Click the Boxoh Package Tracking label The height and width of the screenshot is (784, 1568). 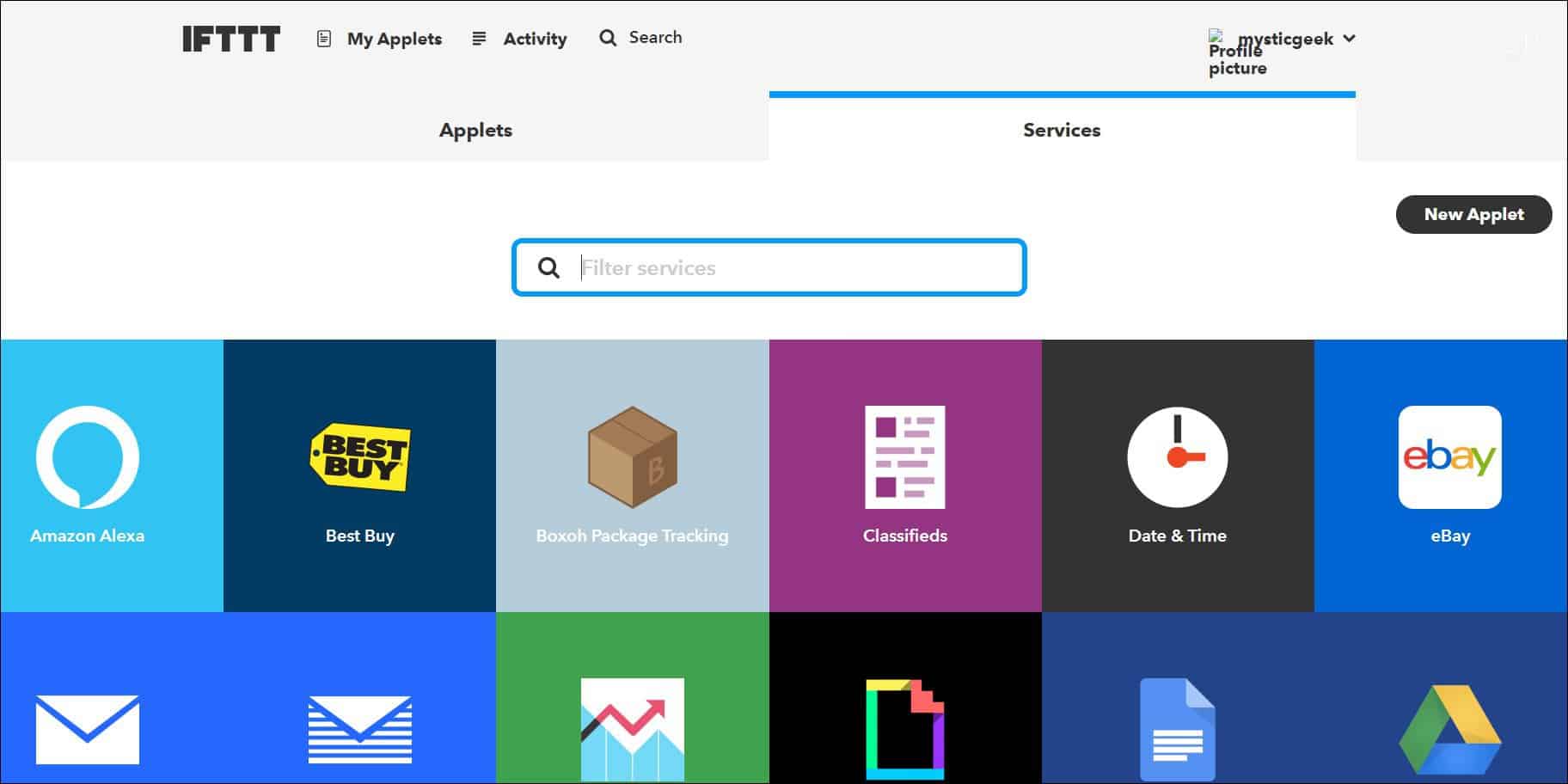point(633,536)
